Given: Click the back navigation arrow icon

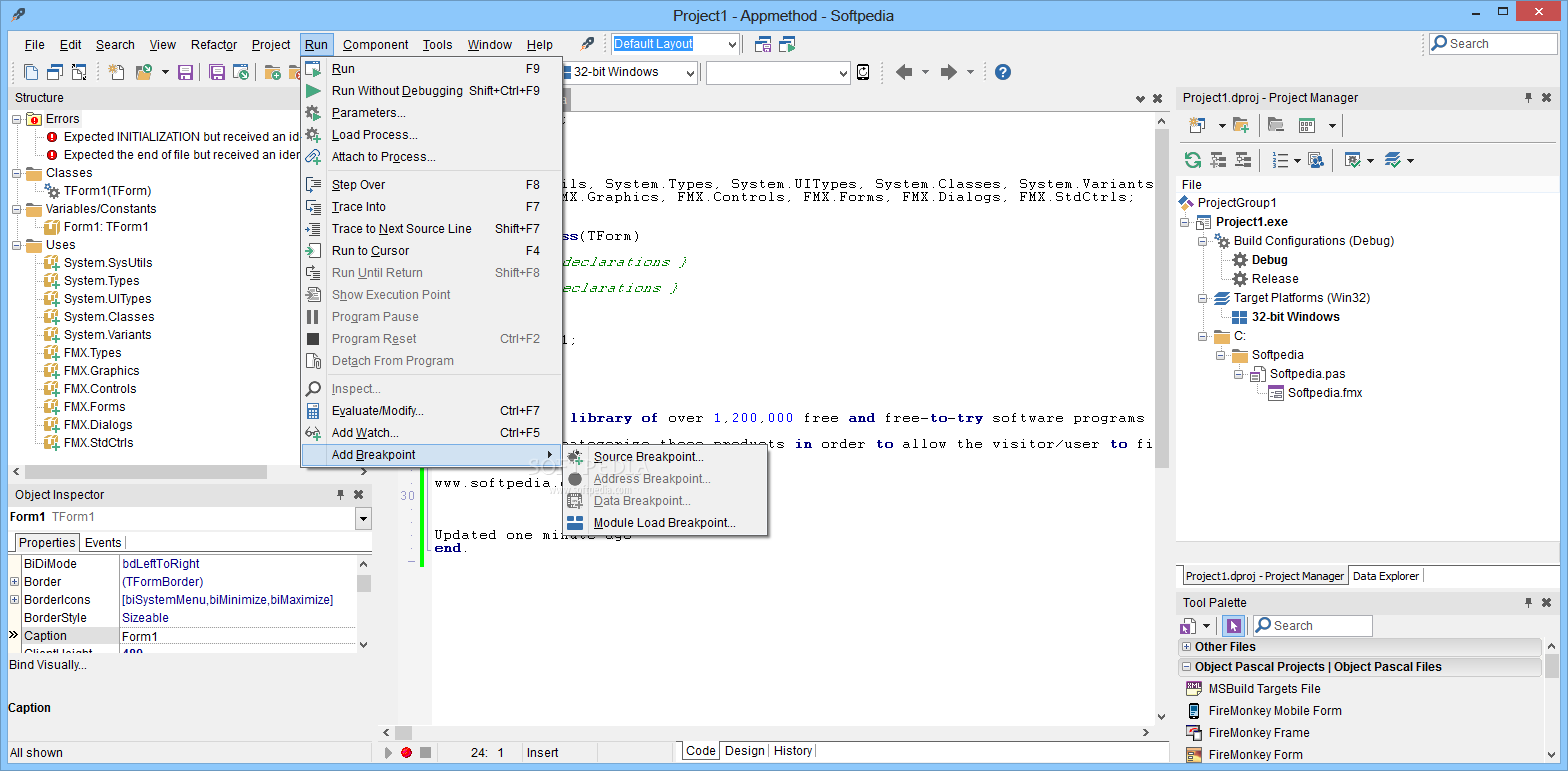Looking at the screenshot, I should tap(904, 72).
